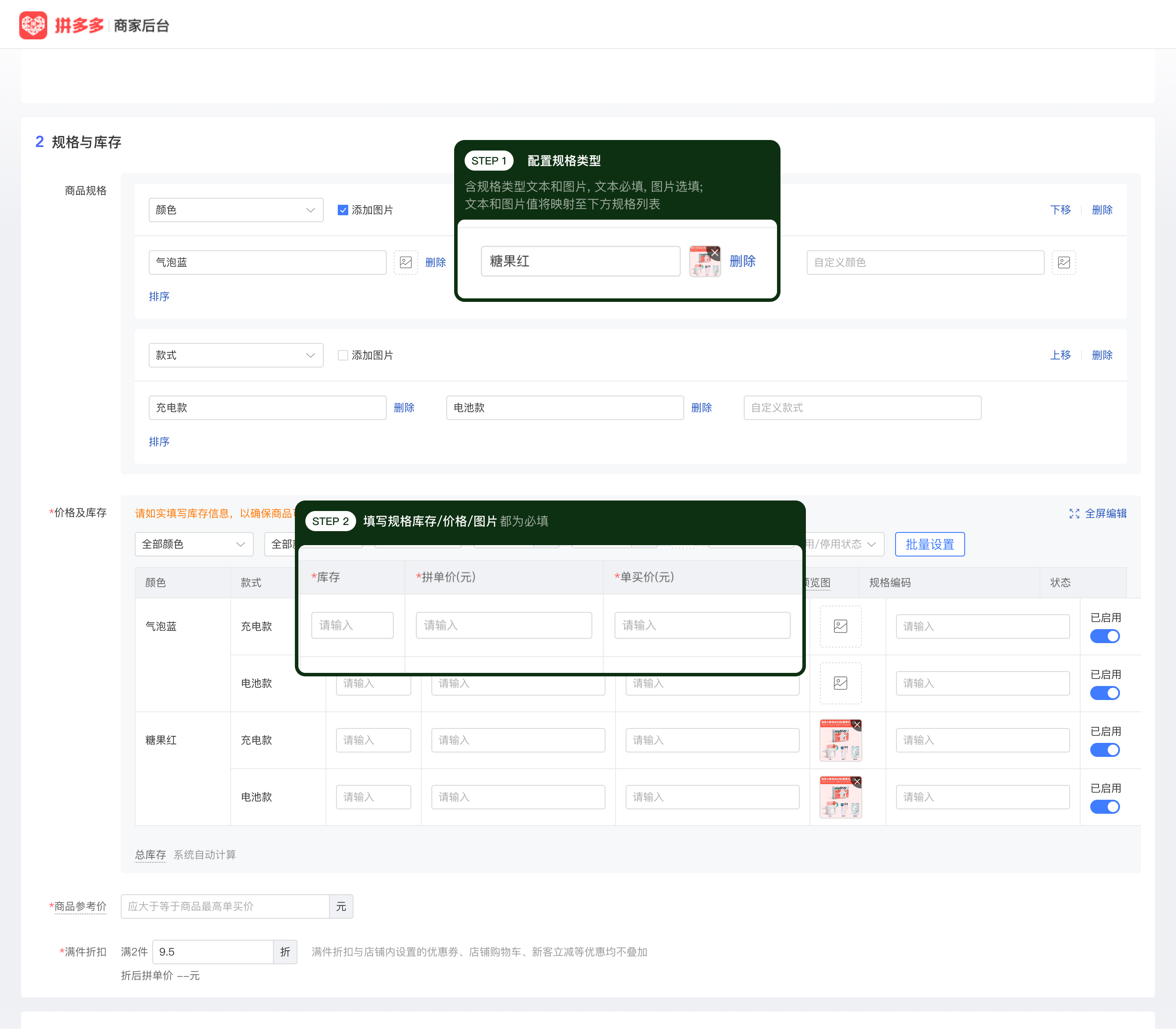Uncheck 添加图片 for the 颜色 spec
The image size is (1176, 1029).
pos(343,210)
